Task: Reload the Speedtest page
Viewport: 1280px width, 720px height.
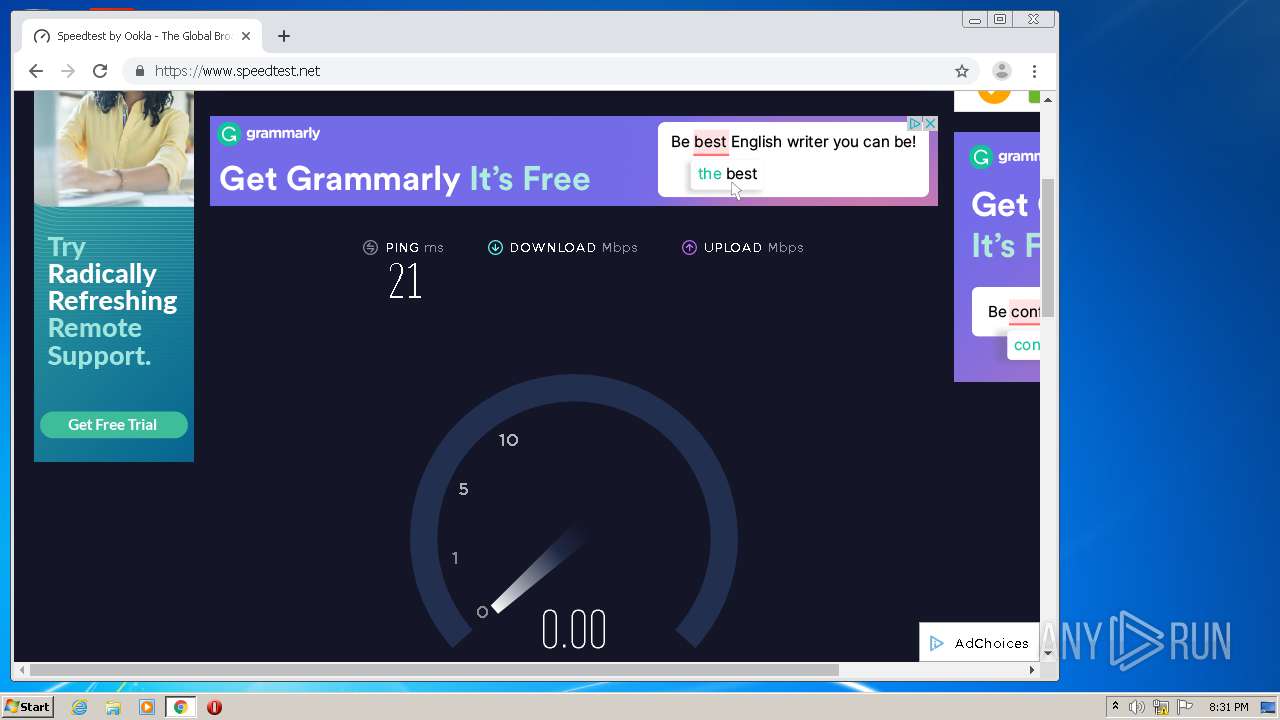Action: click(100, 71)
